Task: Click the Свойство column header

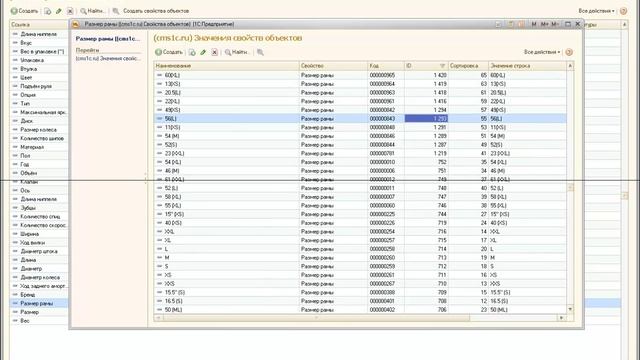Action: (333, 66)
